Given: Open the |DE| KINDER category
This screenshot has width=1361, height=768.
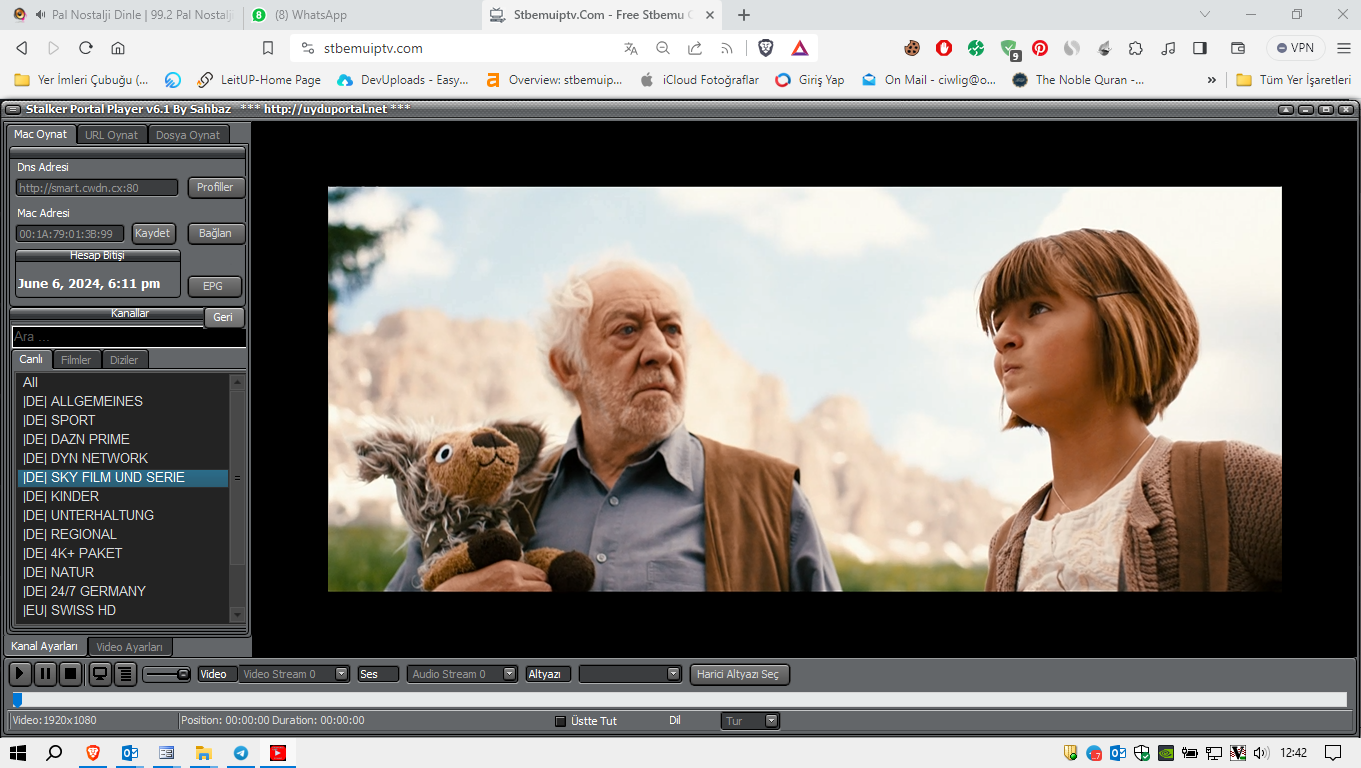Looking at the screenshot, I should tap(123, 496).
